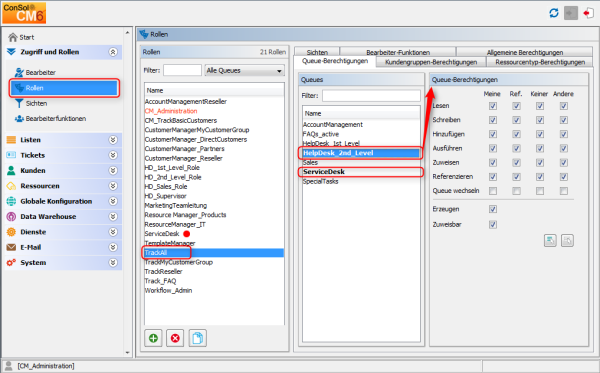
Task: Click the Dienste gear icon
Action: (11, 232)
